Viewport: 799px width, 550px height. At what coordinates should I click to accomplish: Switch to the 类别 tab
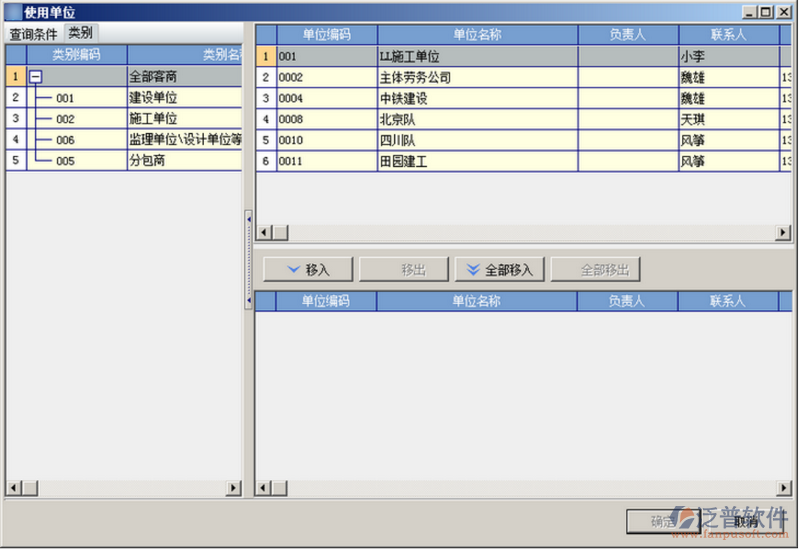[81, 33]
